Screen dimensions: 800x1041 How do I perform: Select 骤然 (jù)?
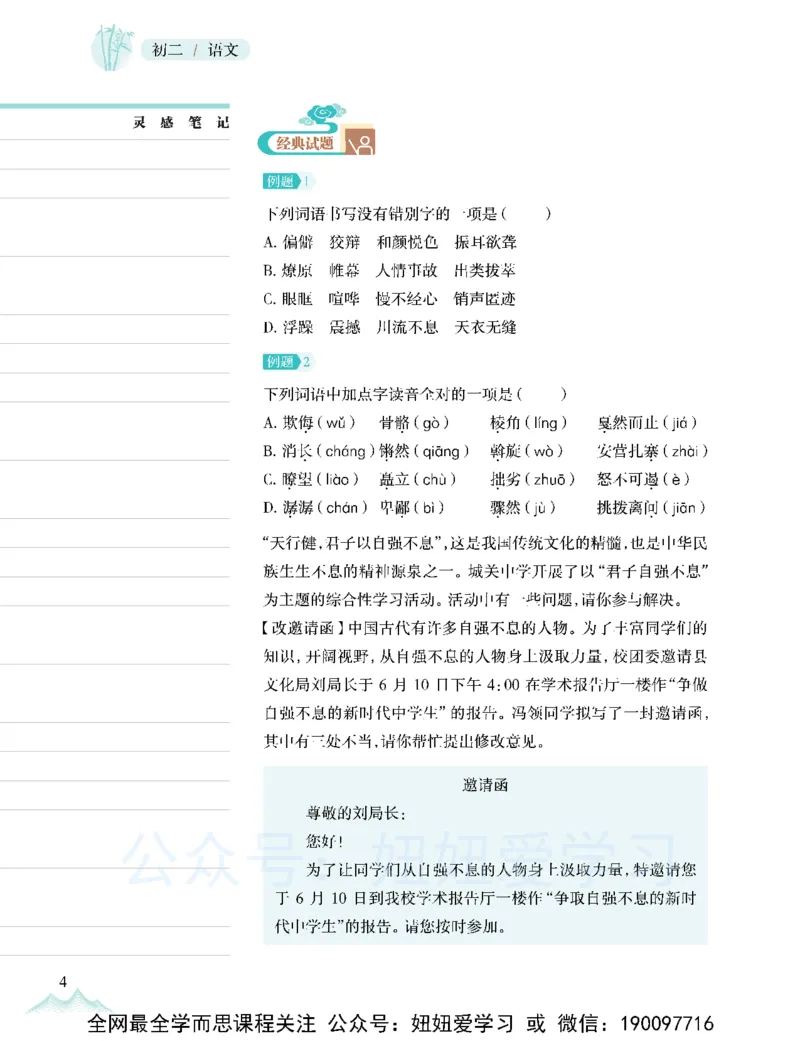click(x=522, y=508)
